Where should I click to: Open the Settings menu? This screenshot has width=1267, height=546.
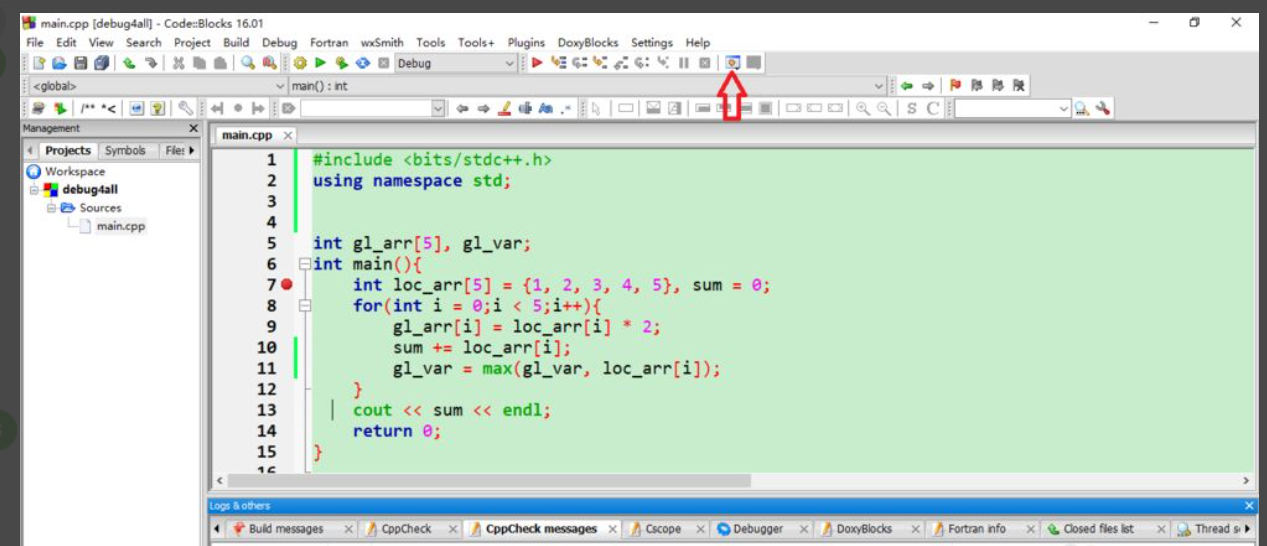(652, 42)
